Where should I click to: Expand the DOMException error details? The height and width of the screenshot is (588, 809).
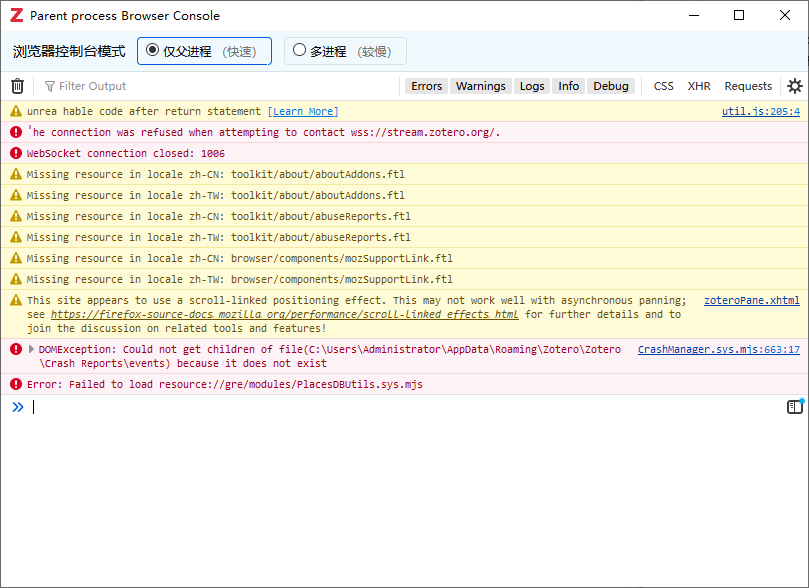31,349
